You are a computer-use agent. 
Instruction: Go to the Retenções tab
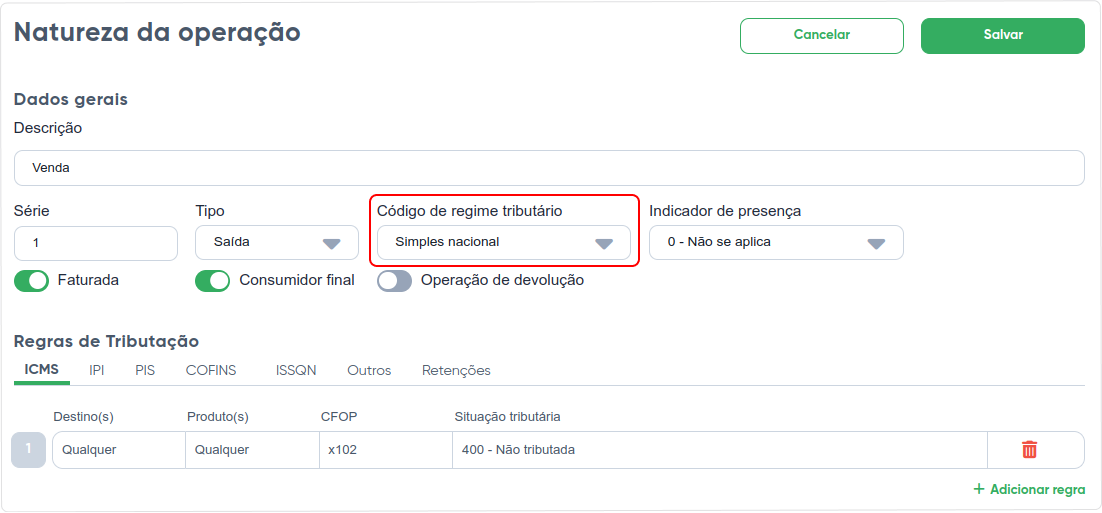pyautogui.click(x=456, y=370)
